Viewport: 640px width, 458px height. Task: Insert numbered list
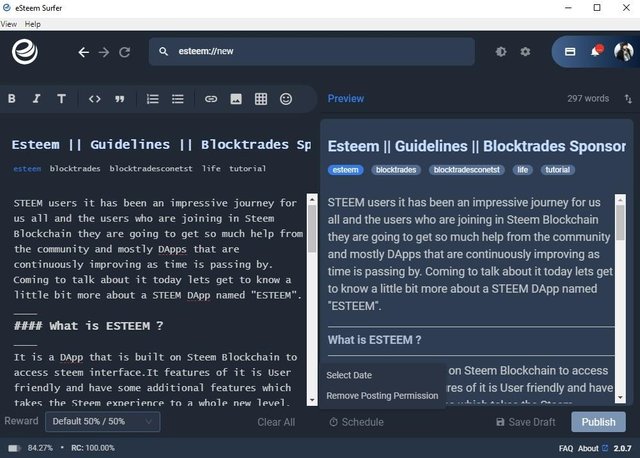153,99
